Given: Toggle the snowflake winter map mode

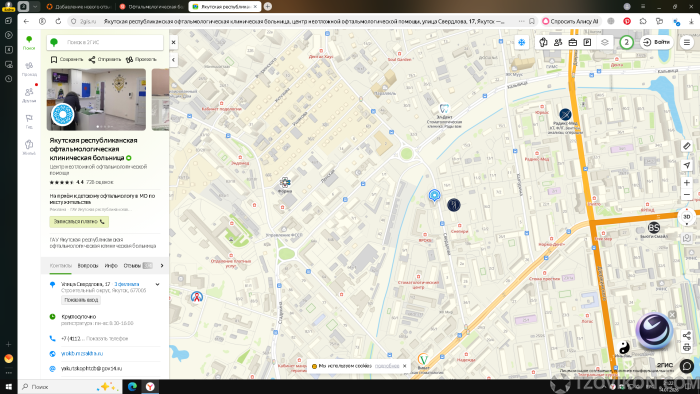Looking at the screenshot, I should click(x=521, y=42).
